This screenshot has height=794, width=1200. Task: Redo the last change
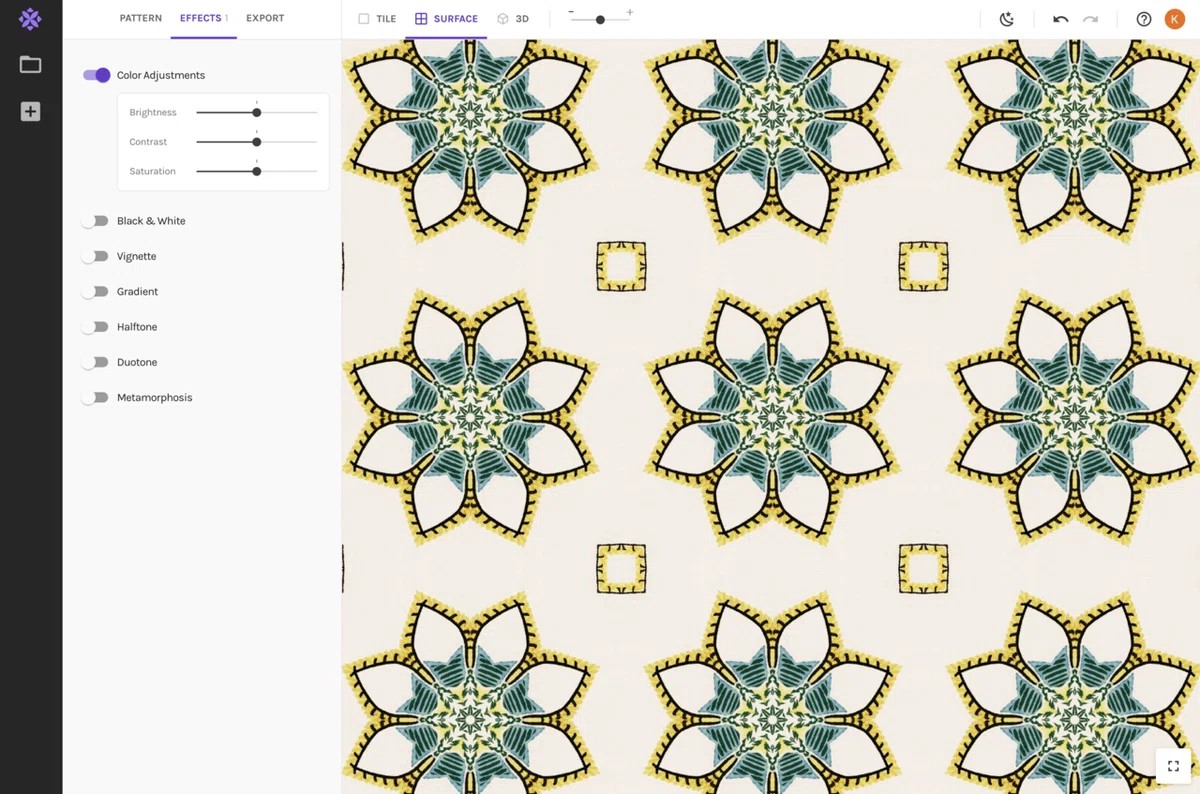click(x=1091, y=19)
